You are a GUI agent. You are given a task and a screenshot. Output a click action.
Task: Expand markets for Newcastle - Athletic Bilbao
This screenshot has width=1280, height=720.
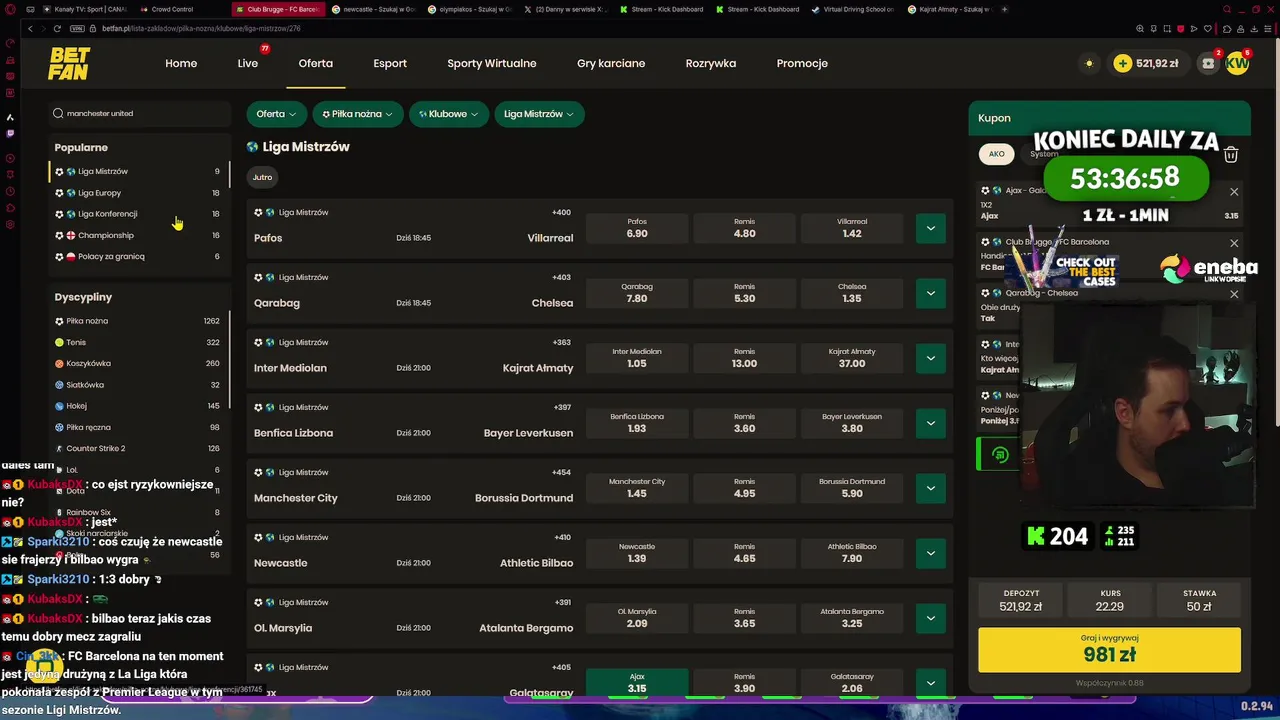(930, 553)
